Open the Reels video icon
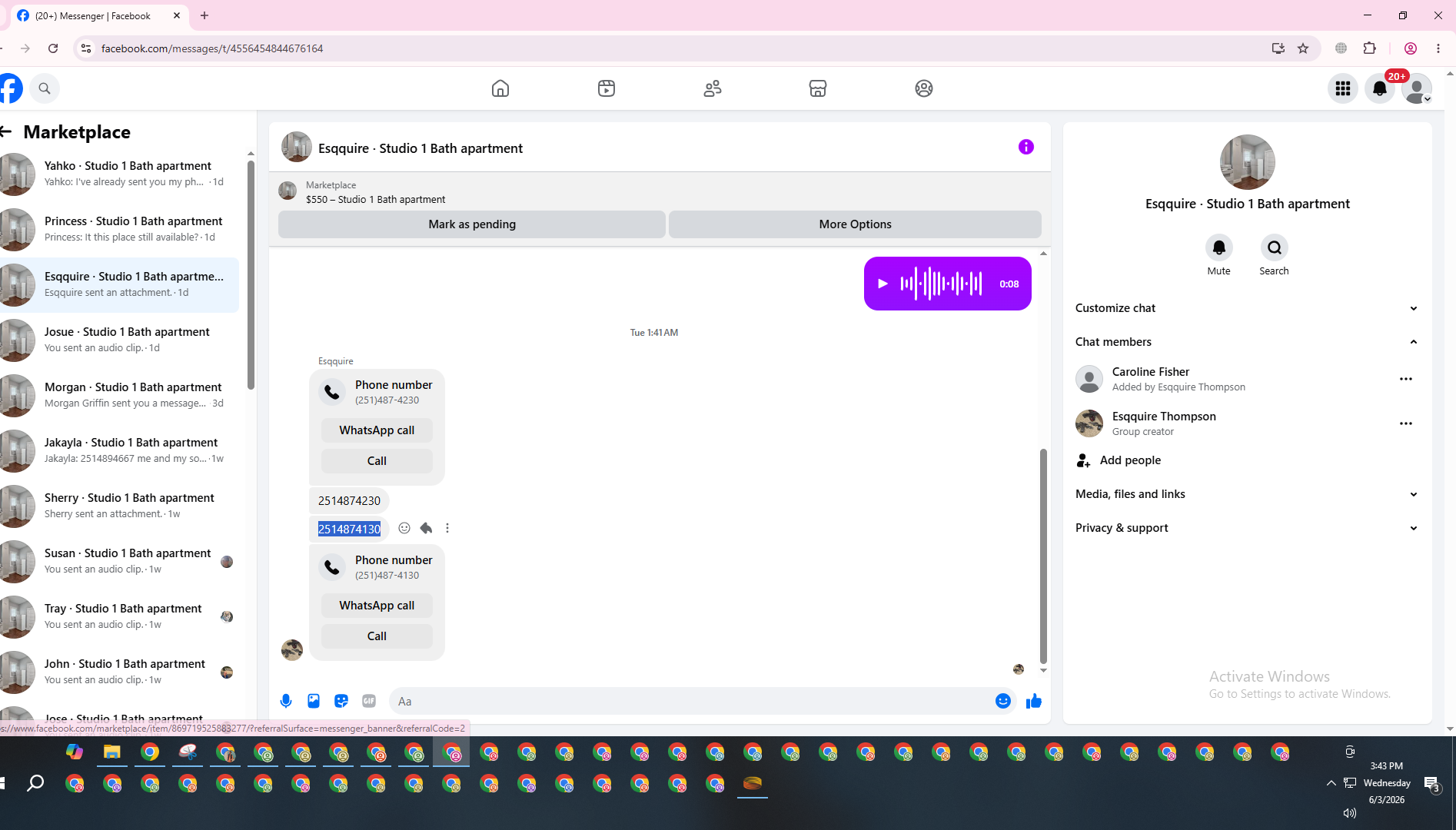This screenshot has width=1456, height=830. (607, 88)
